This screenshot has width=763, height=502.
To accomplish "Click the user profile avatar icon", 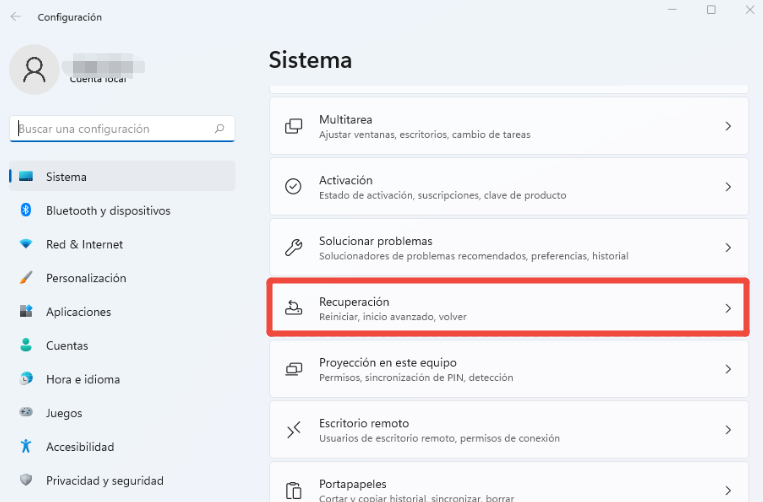I will tap(34, 70).
